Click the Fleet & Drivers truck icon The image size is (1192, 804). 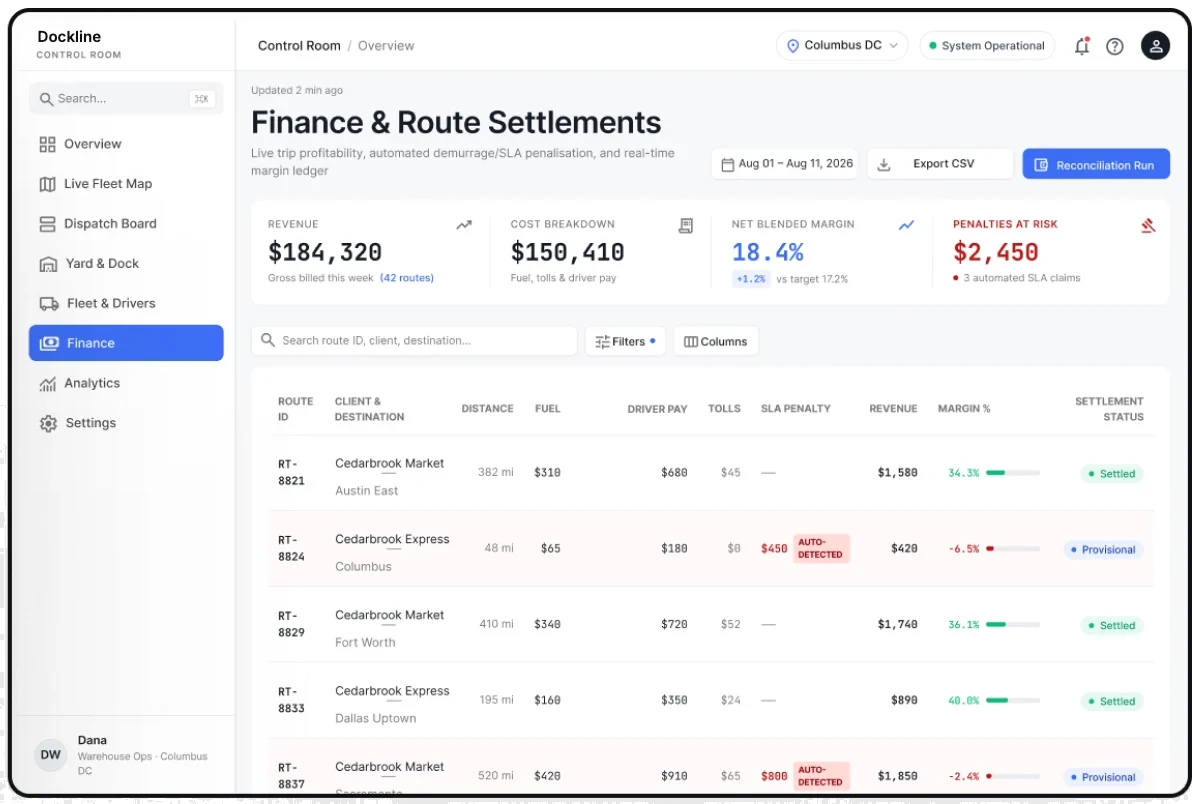pyautogui.click(x=49, y=303)
